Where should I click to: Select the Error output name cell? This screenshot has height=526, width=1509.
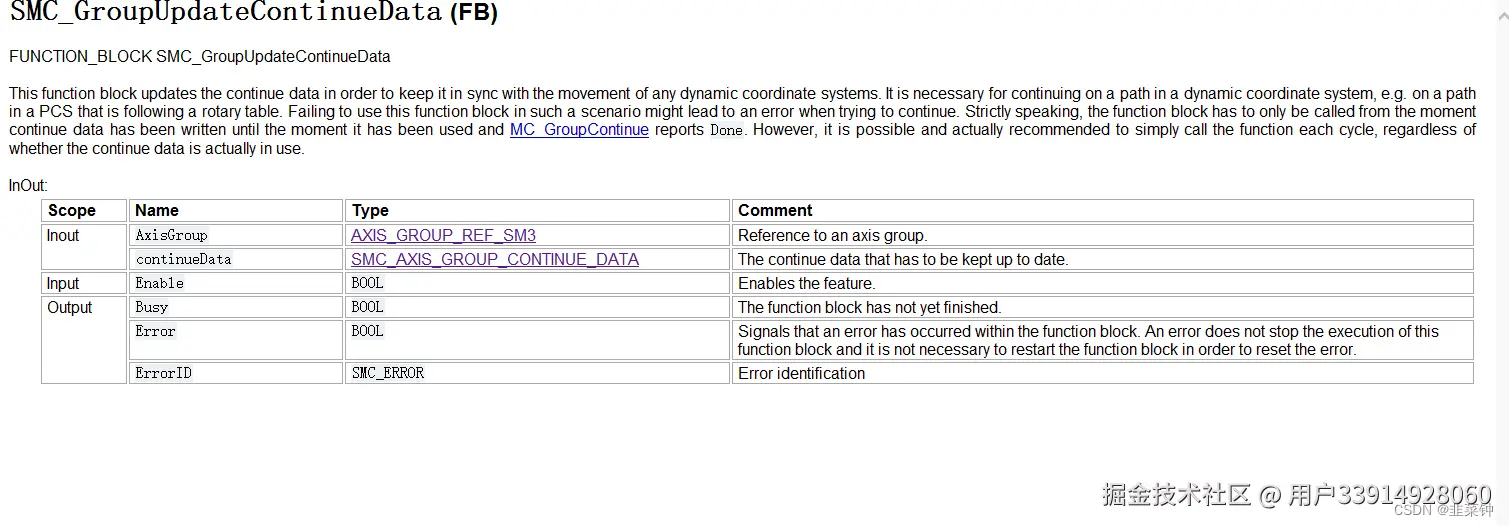155,332
